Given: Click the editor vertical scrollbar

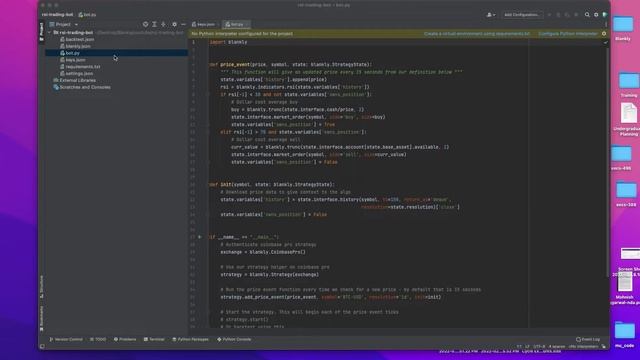Looking at the screenshot, I should [x=607, y=163].
